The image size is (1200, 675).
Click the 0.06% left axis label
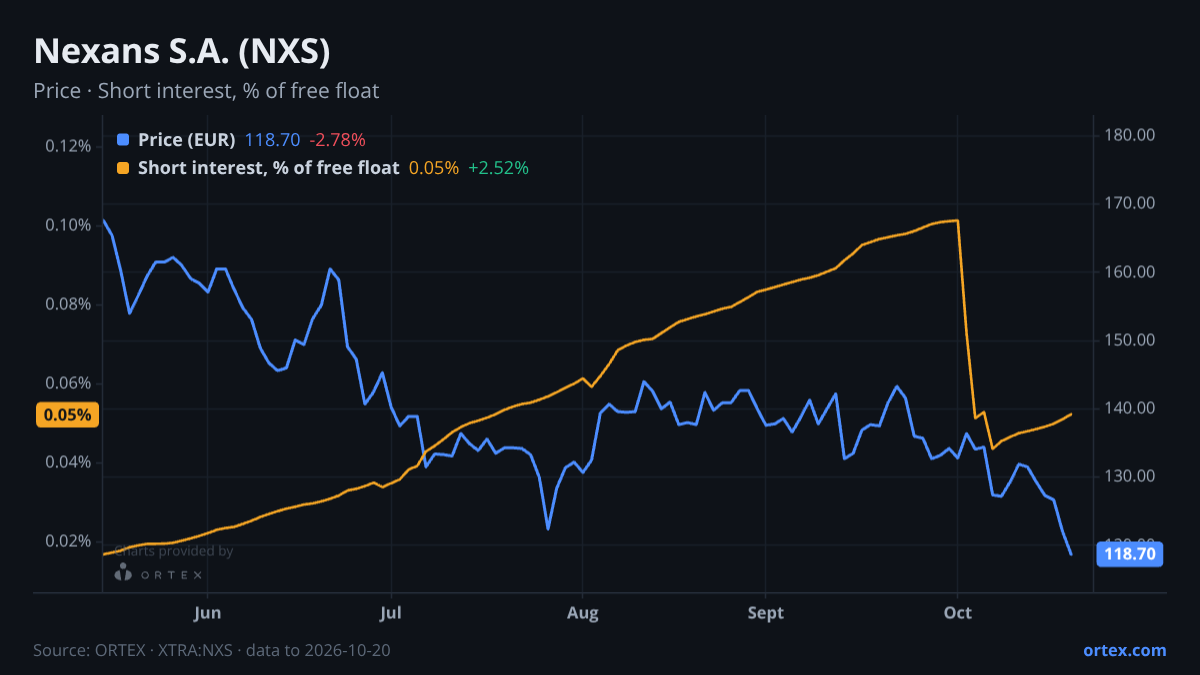[x=68, y=383]
